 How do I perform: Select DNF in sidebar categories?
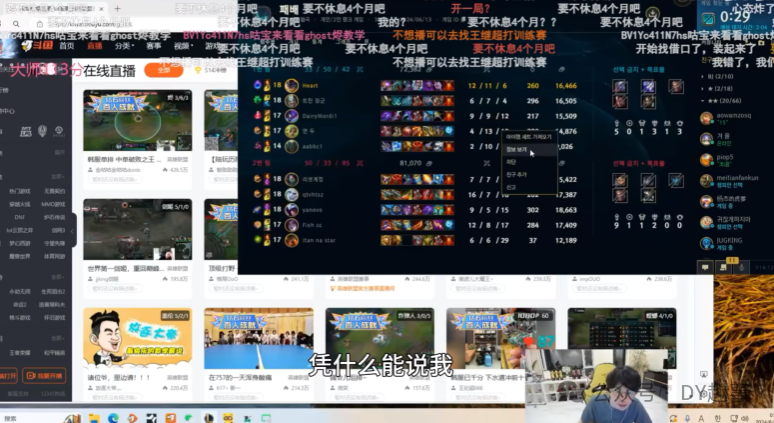[20, 217]
